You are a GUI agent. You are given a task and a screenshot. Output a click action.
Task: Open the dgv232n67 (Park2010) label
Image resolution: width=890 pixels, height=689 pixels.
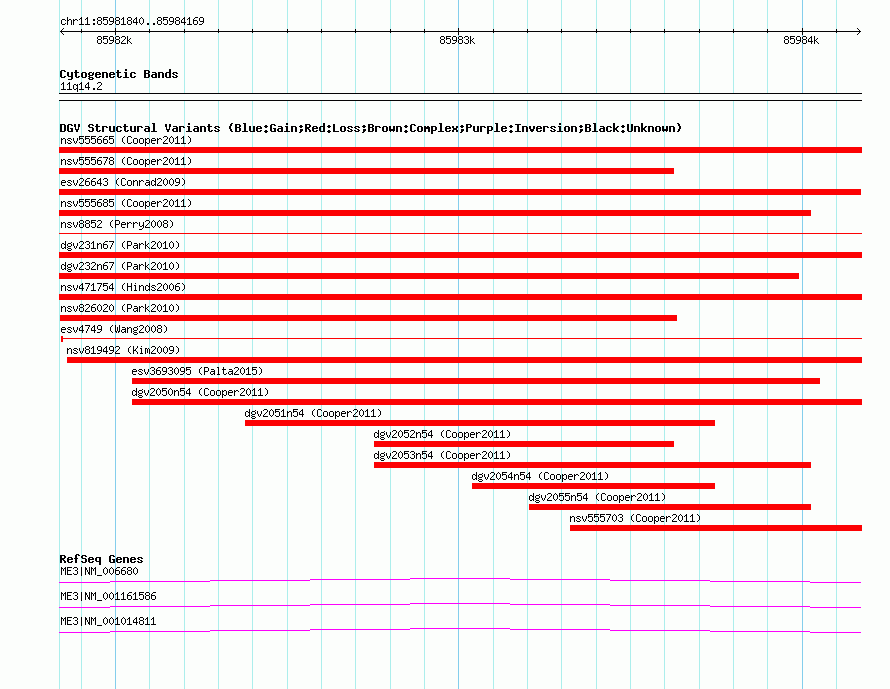tap(120, 266)
